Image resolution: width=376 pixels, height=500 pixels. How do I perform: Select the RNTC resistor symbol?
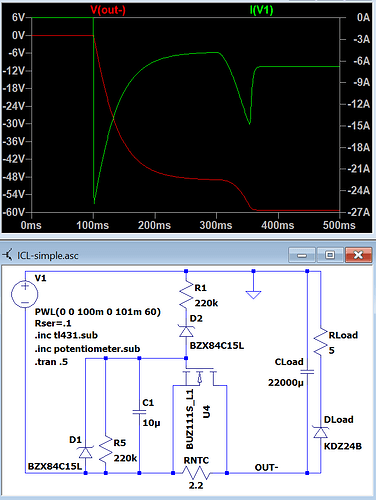pos(196,473)
